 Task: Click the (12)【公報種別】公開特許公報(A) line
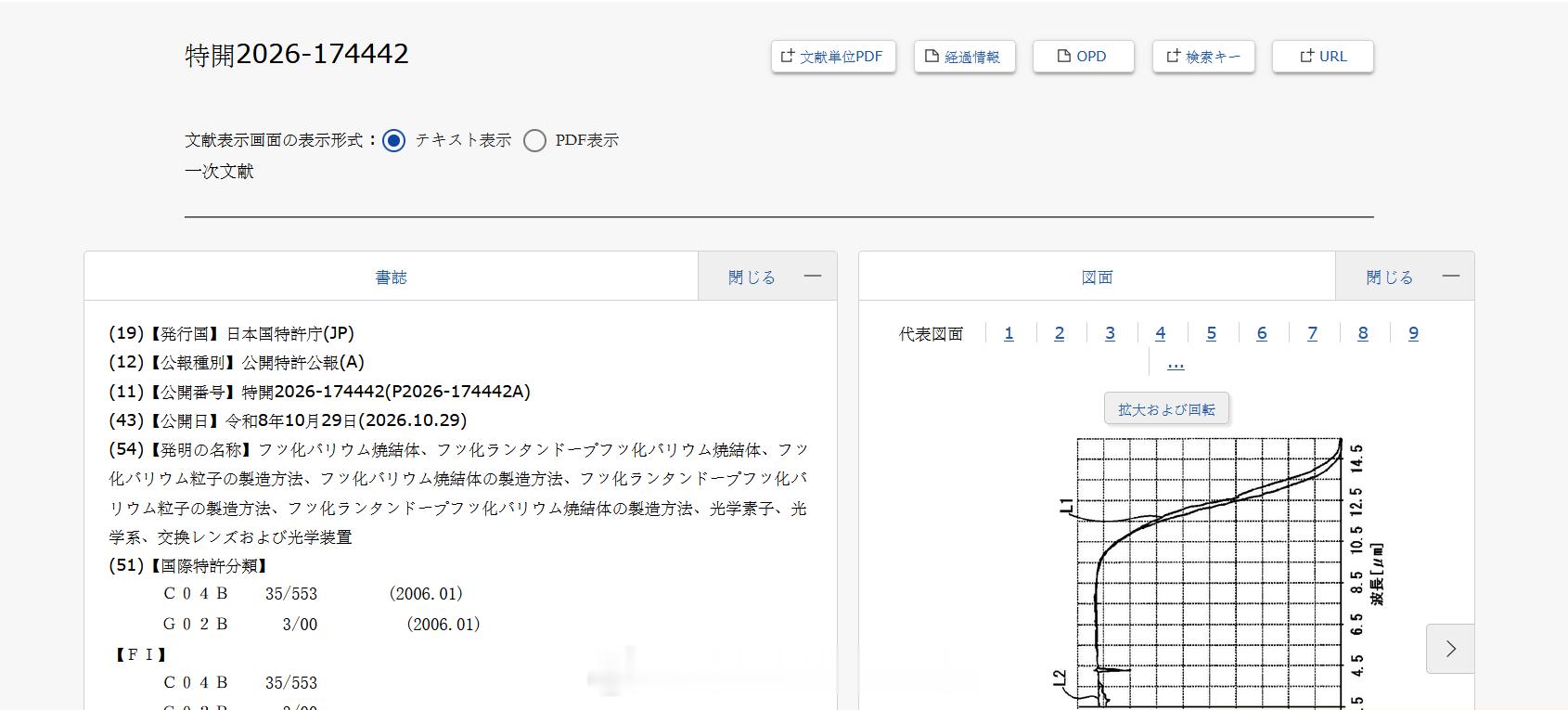click(x=237, y=362)
